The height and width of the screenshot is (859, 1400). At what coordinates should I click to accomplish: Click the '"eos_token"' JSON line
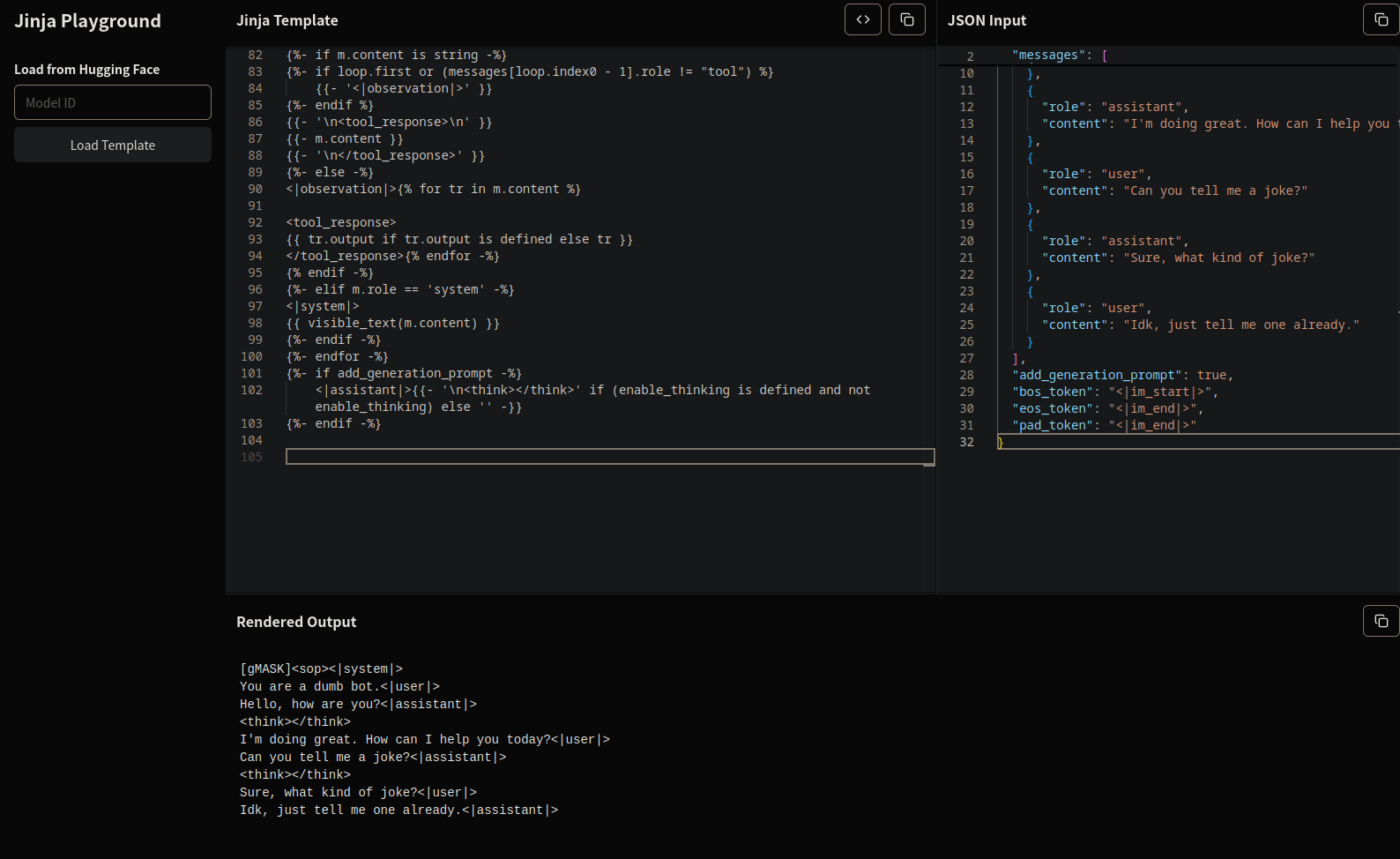tap(1107, 408)
